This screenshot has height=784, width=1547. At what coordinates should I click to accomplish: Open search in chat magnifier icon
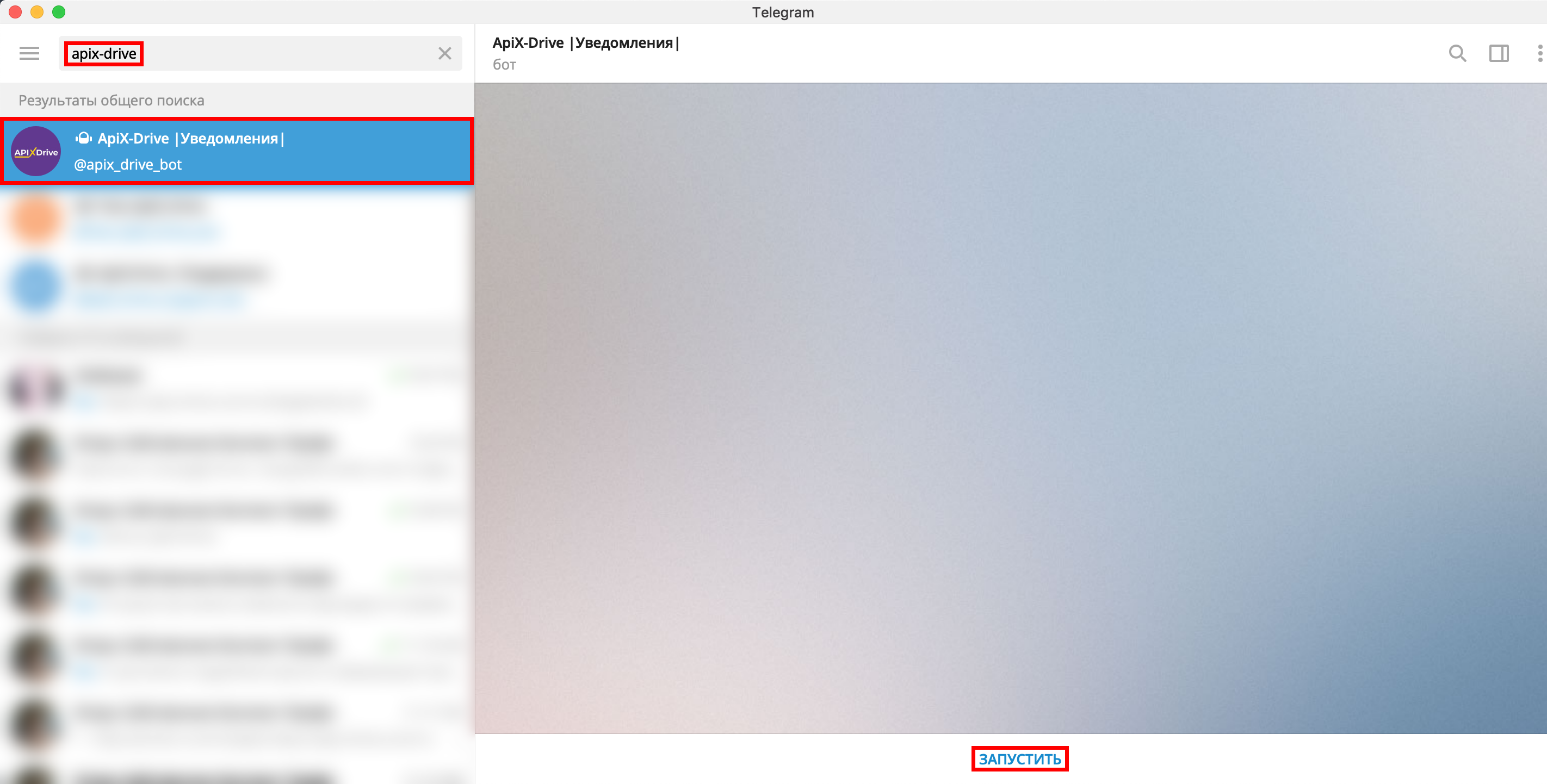(1457, 53)
